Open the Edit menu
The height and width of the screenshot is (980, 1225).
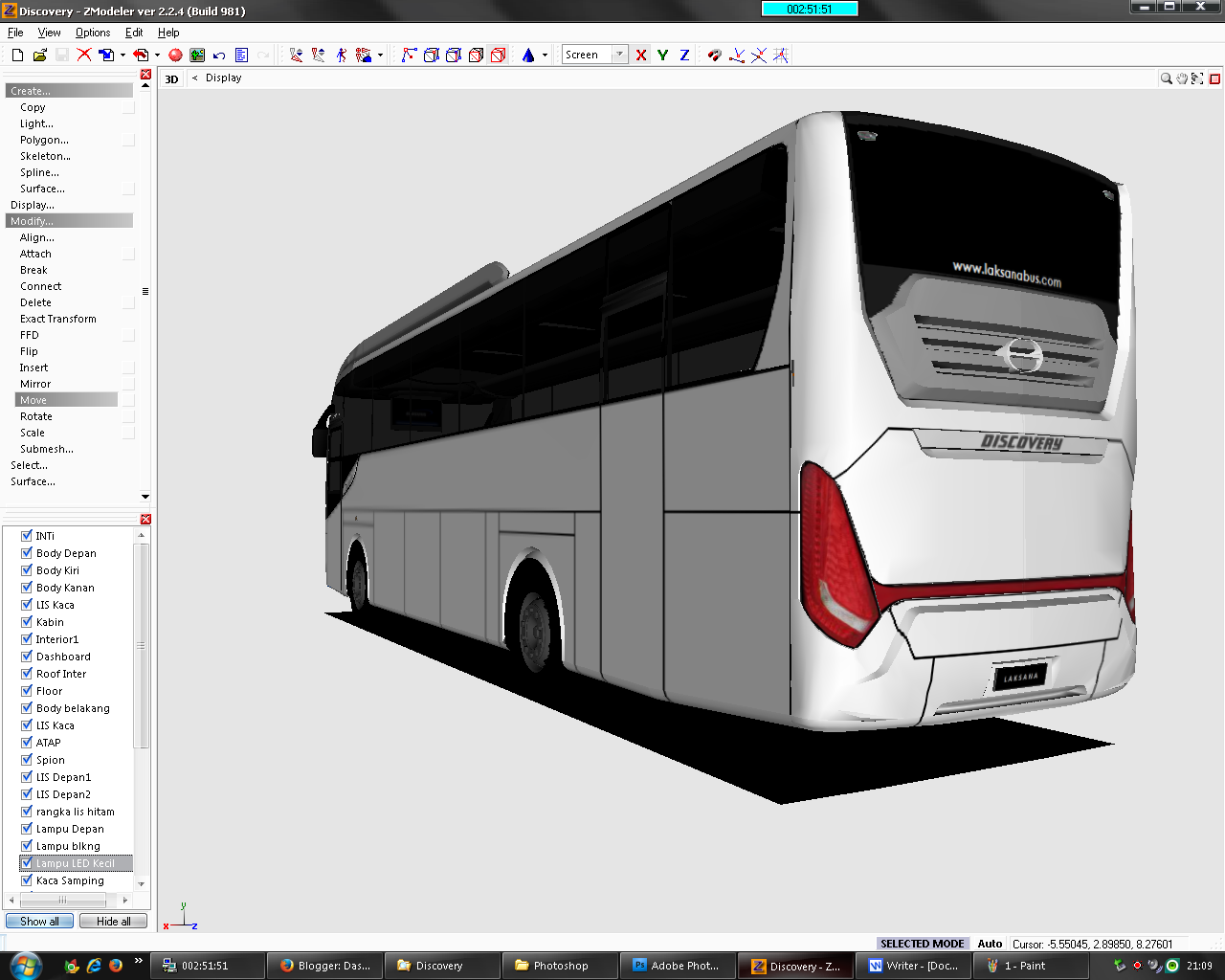tap(134, 33)
